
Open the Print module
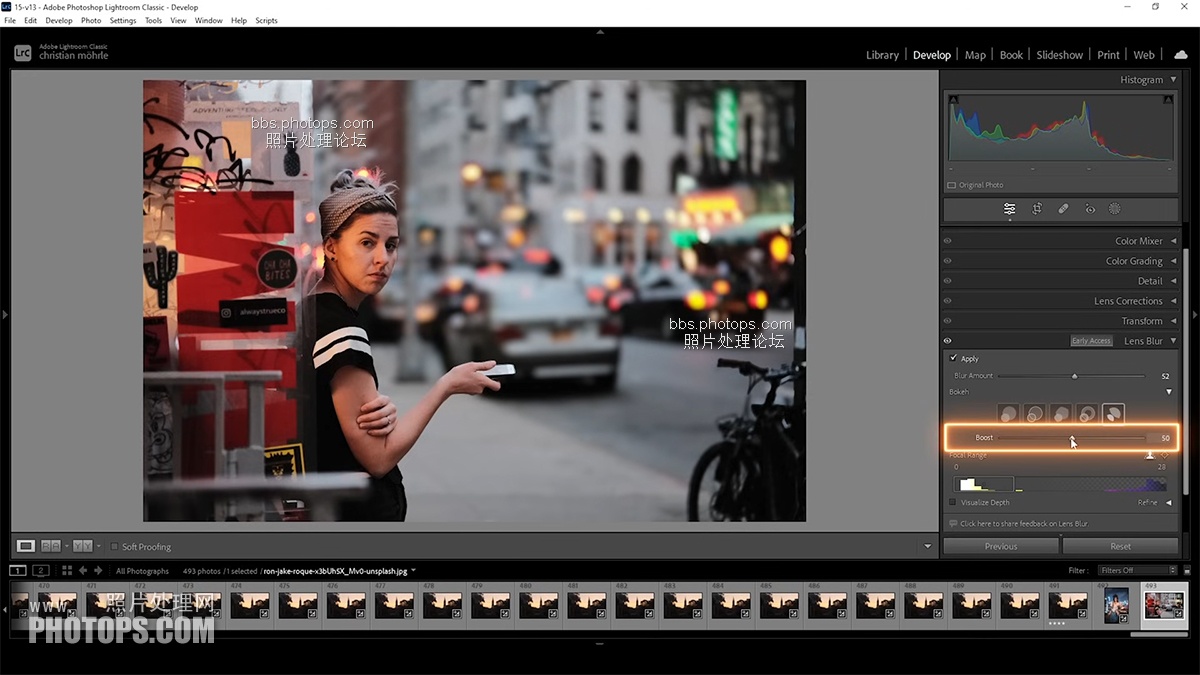pyautogui.click(x=1108, y=55)
